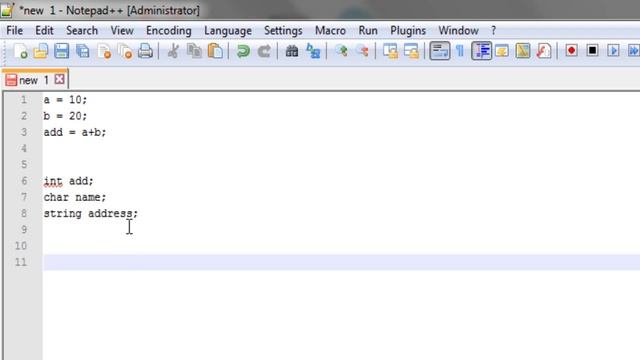The height and width of the screenshot is (360, 640).
Task: Click the Close document toolbar icon
Action: tap(104, 51)
